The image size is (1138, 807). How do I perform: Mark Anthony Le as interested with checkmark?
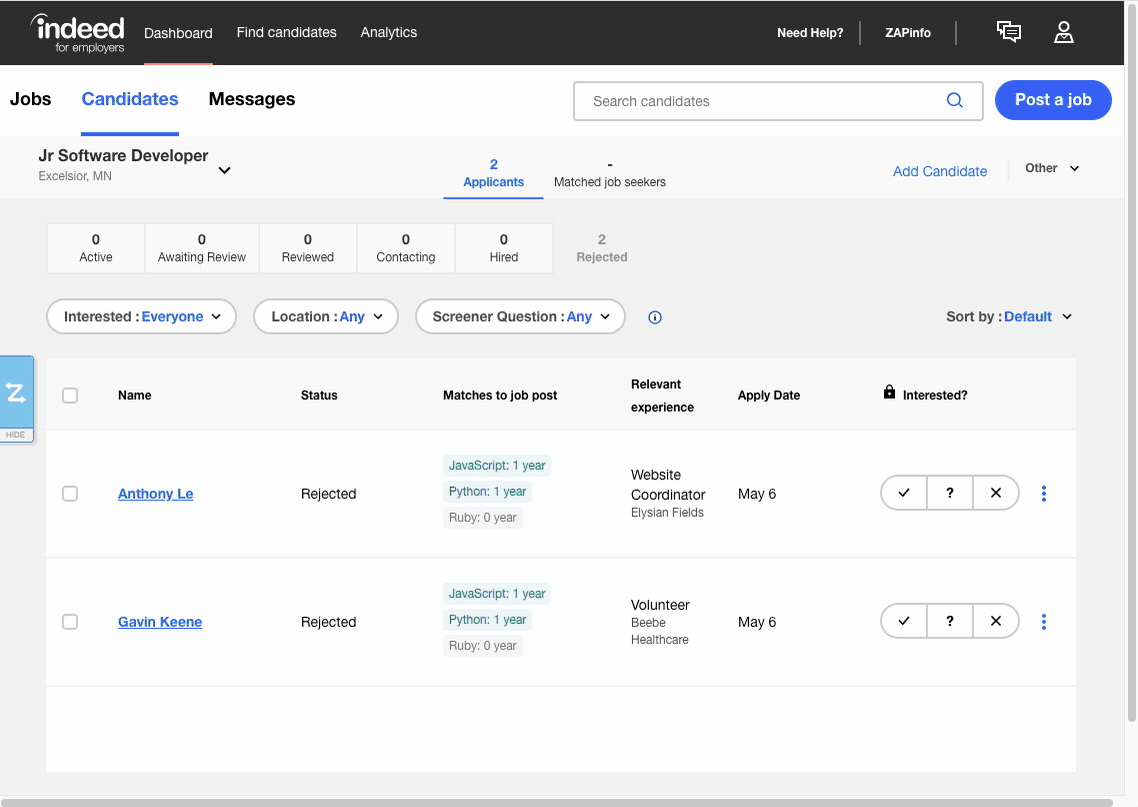904,493
